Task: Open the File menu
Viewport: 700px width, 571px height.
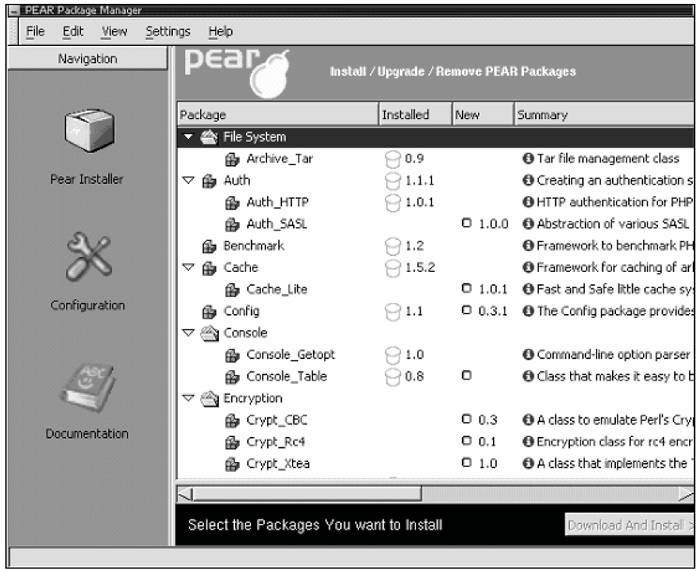Action: [35, 31]
